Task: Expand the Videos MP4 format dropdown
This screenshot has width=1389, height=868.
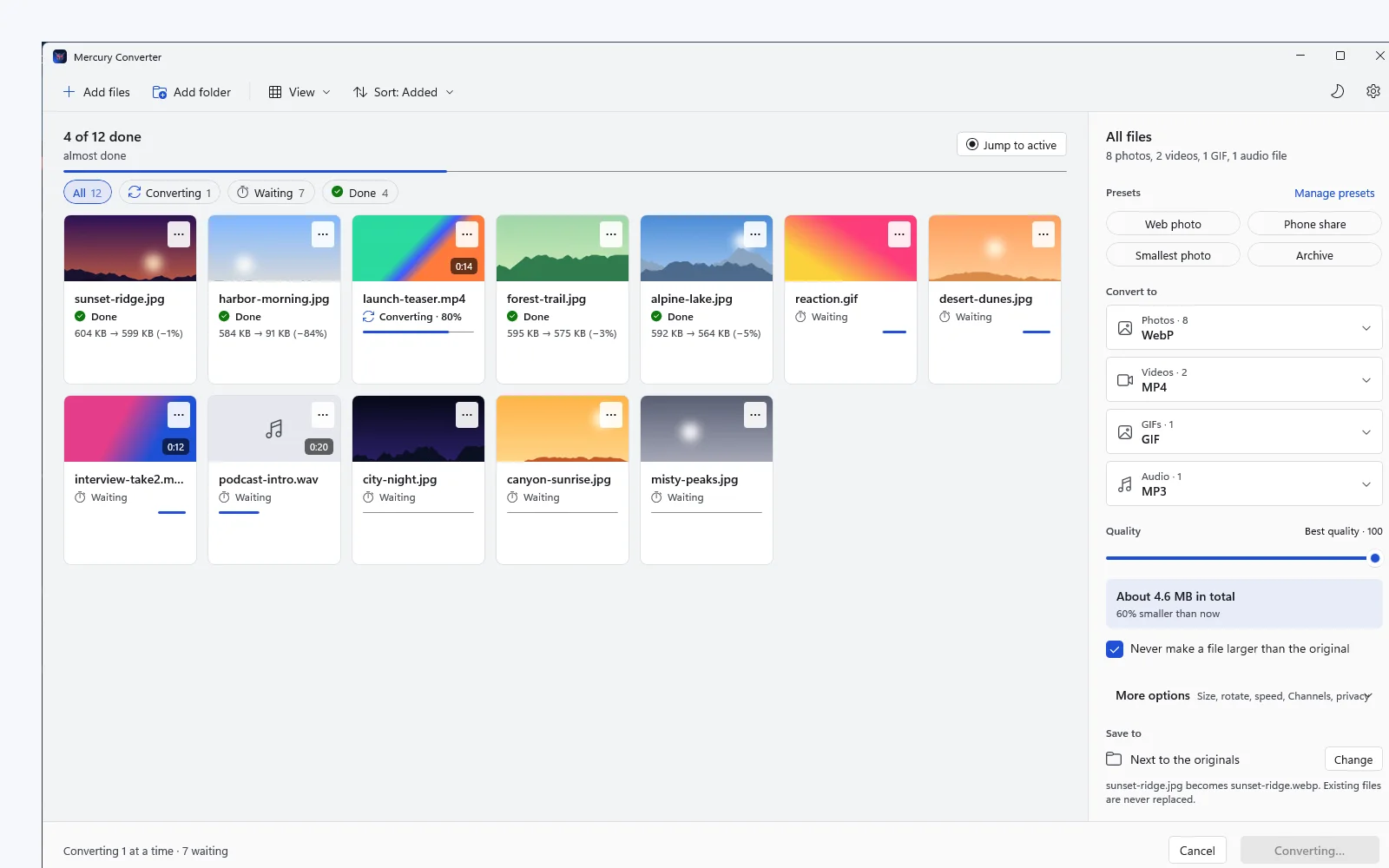Action: click(x=1244, y=379)
